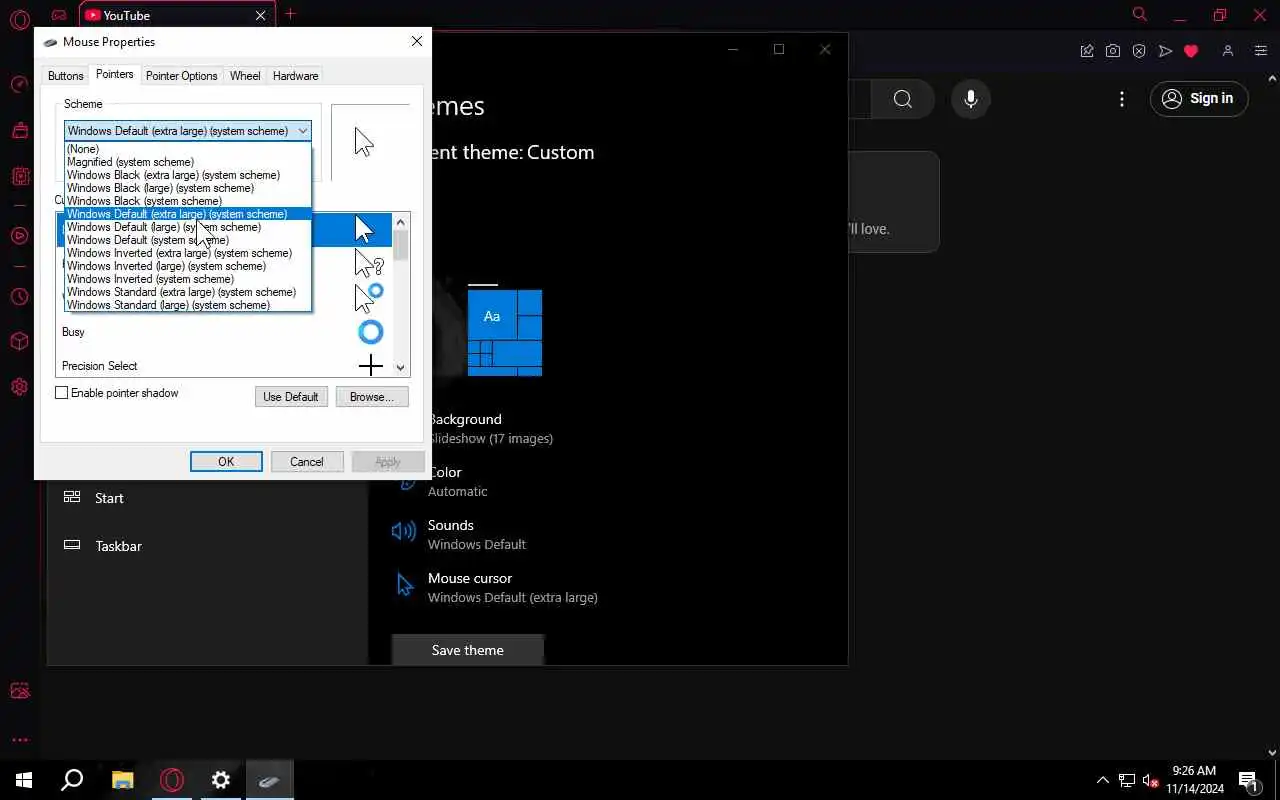This screenshot has height=800, width=1280.
Task: Click the Browse... button
Action: 372,397
